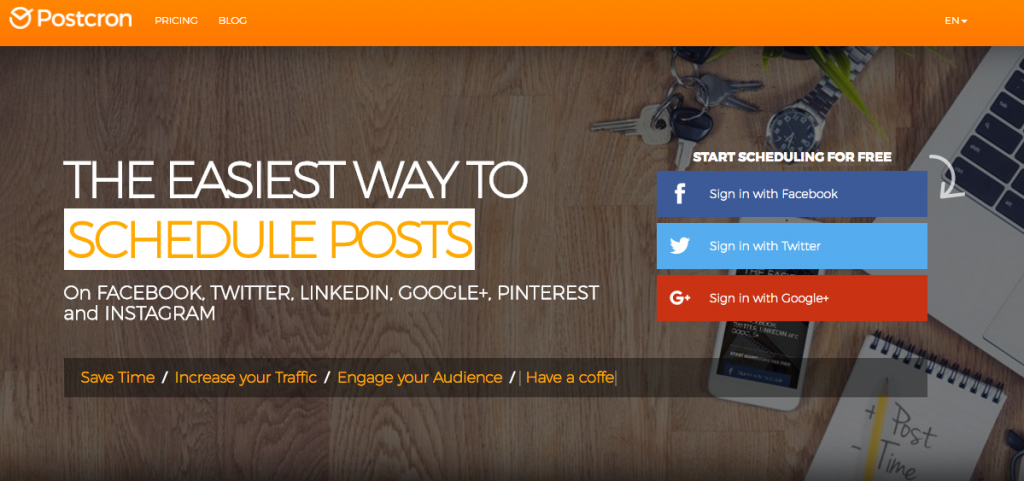Click the Twitter bird icon
The image size is (1024, 481).
click(680, 246)
